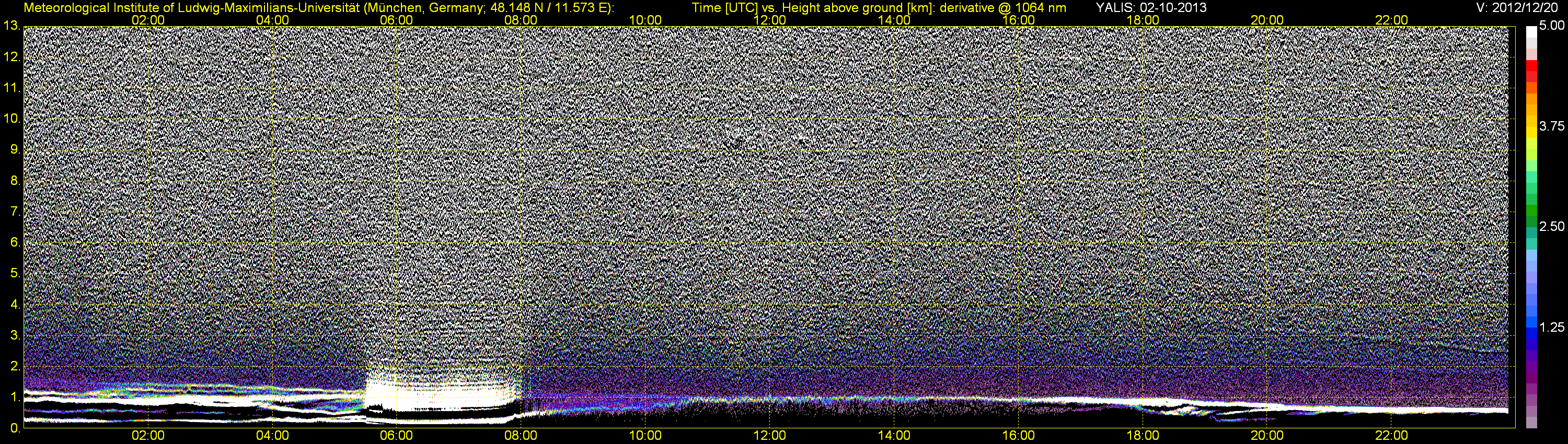The image size is (1568, 444).
Task: Click the 20:00 label on the bottom time axis
Action: click(1267, 436)
